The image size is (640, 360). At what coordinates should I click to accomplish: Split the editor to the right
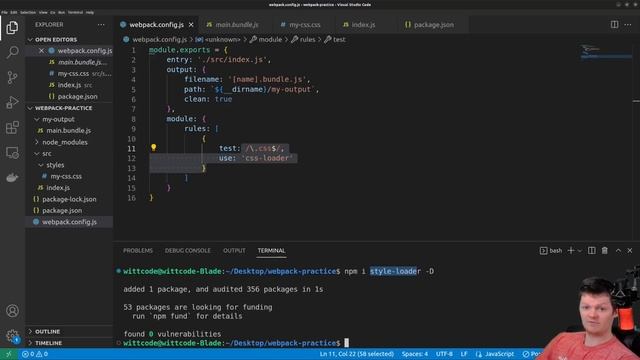coord(614,24)
